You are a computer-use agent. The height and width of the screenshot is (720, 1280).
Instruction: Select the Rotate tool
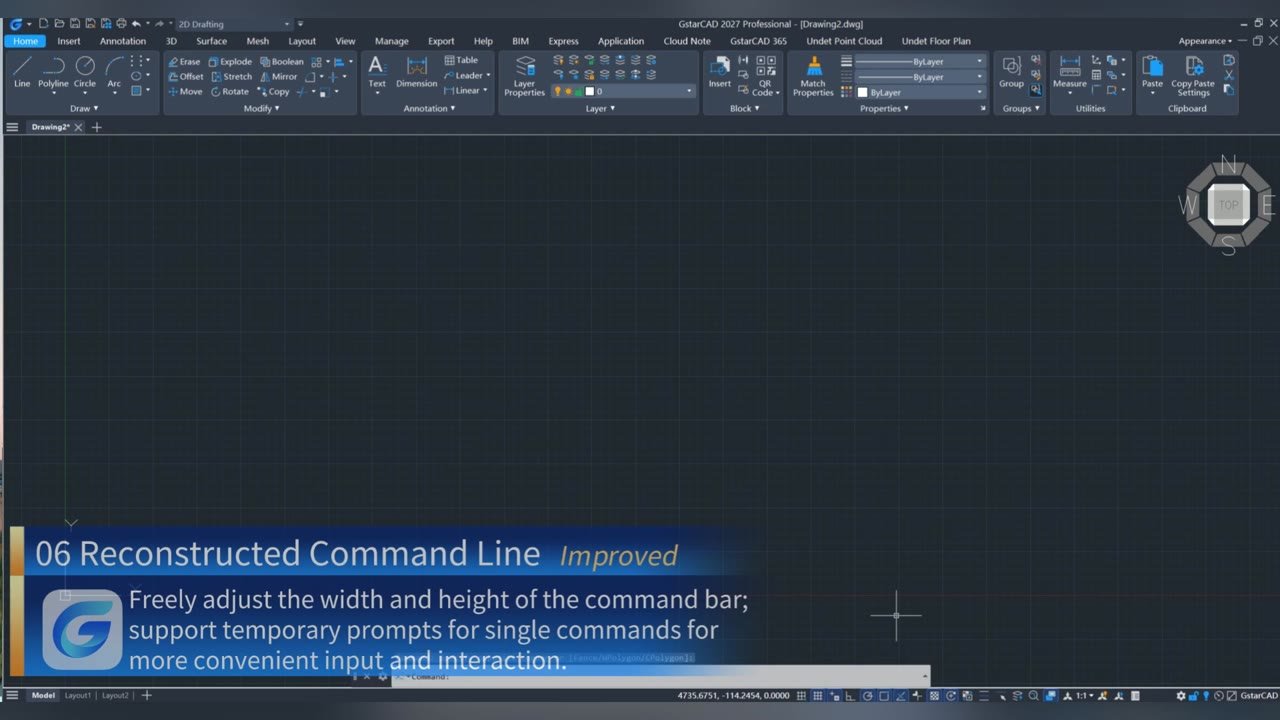(230, 91)
